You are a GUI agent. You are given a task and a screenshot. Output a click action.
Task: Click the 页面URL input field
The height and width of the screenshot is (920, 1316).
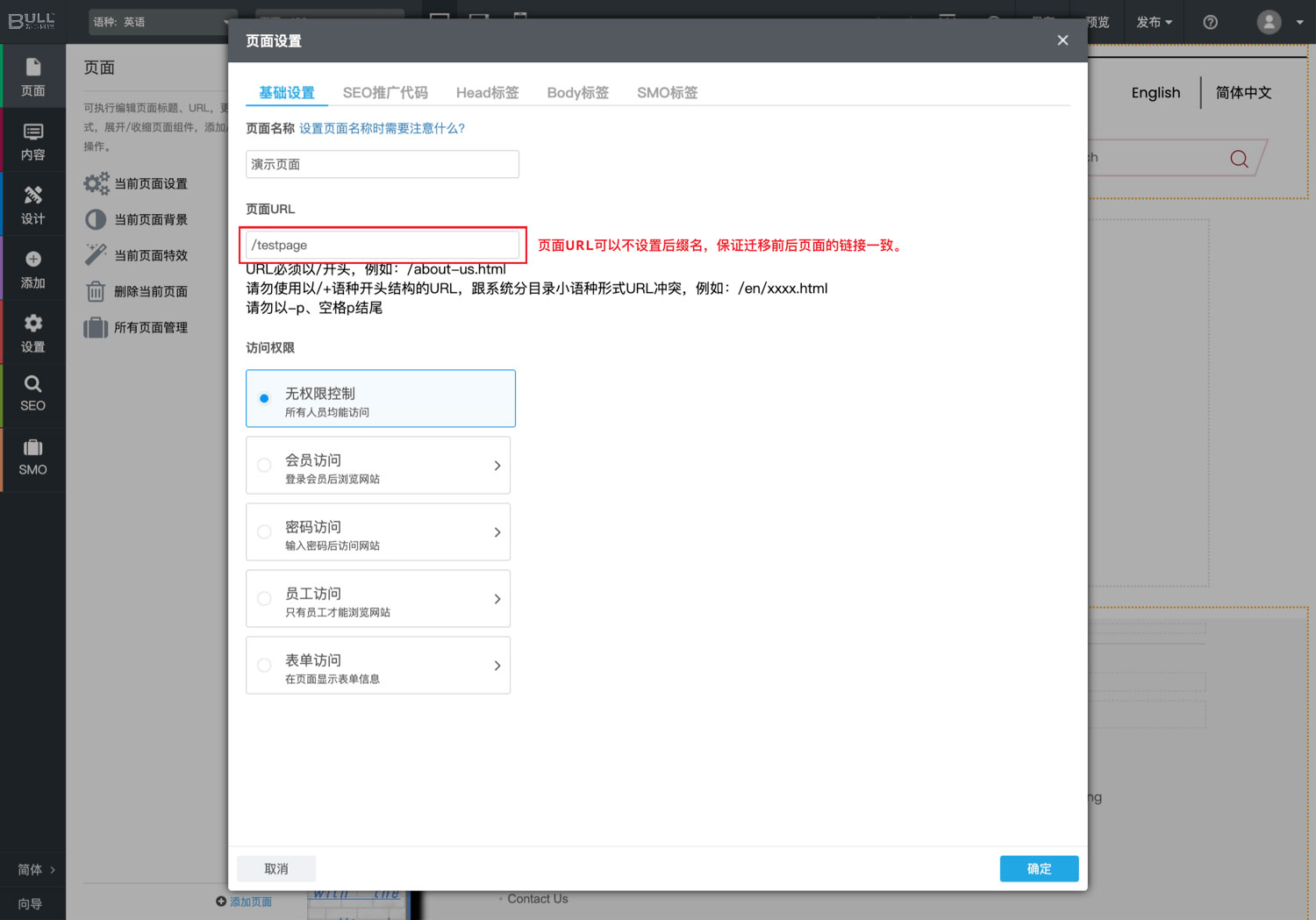(383, 245)
